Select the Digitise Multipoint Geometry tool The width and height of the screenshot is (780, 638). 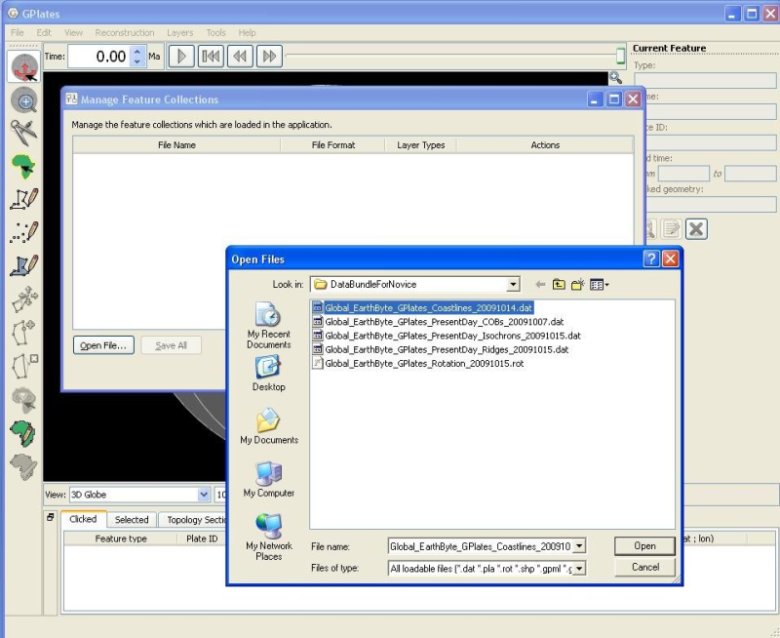pos(23,232)
